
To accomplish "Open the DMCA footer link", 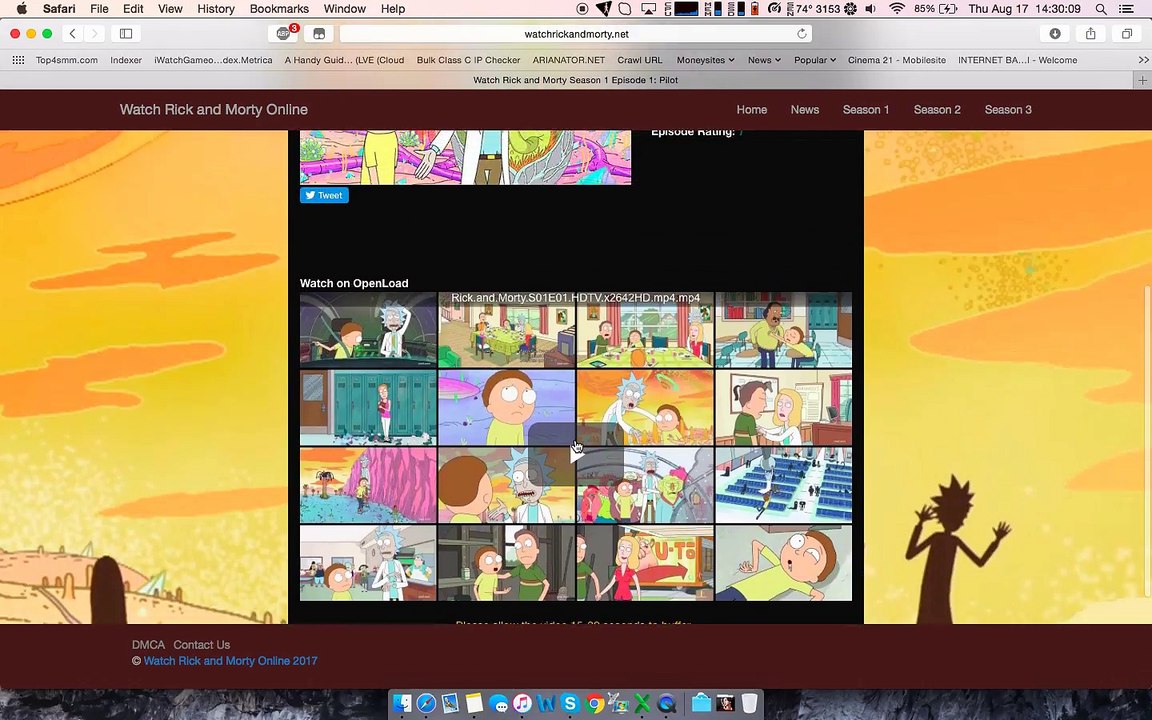I will [x=148, y=644].
